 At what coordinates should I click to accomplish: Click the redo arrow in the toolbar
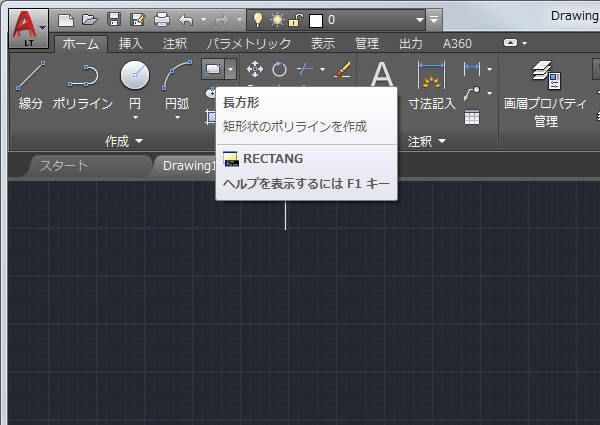tap(222, 20)
